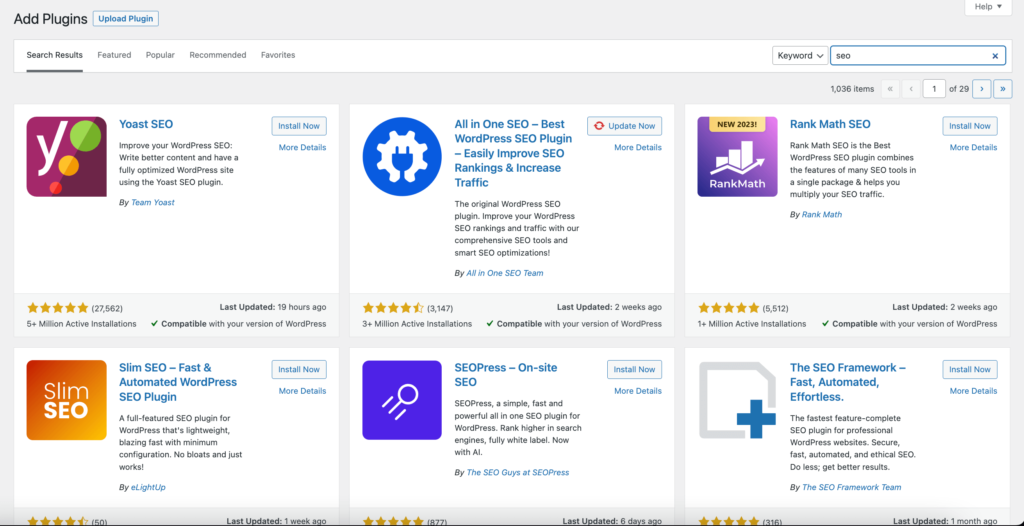Install the Yoast SEO plugin now
The width and height of the screenshot is (1024, 526).
pyautogui.click(x=299, y=126)
